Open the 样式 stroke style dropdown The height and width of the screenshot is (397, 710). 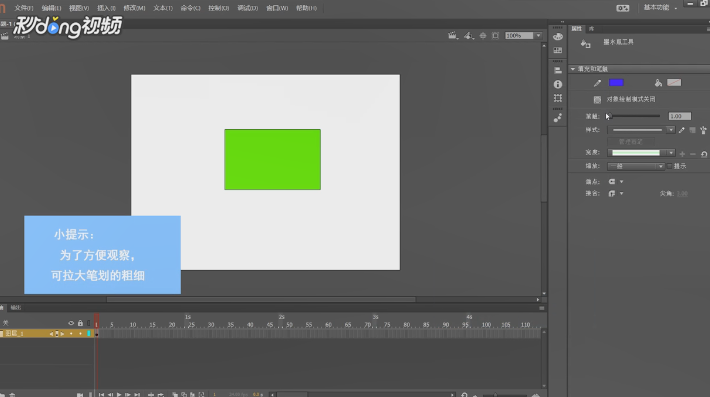coord(641,130)
